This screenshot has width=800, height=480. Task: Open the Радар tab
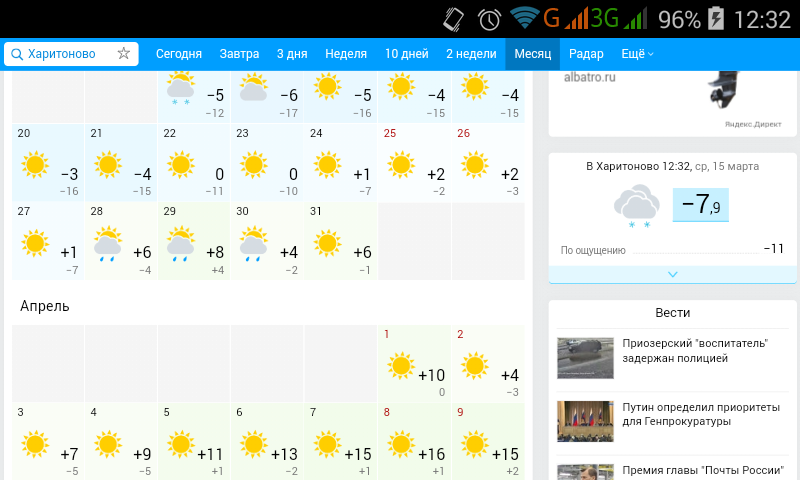click(586, 54)
